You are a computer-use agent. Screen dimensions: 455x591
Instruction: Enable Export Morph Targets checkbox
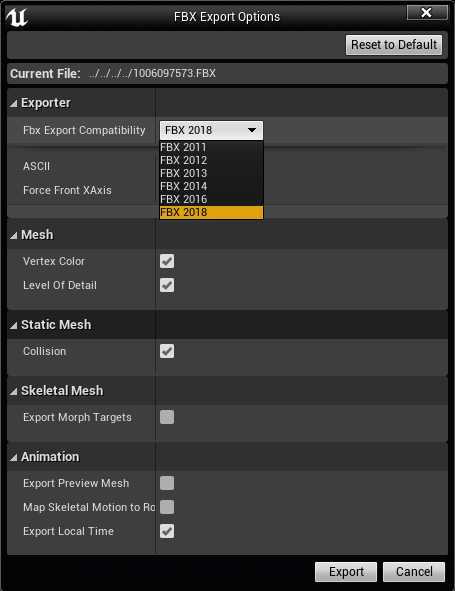pyautogui.click(x=167, y=417)
